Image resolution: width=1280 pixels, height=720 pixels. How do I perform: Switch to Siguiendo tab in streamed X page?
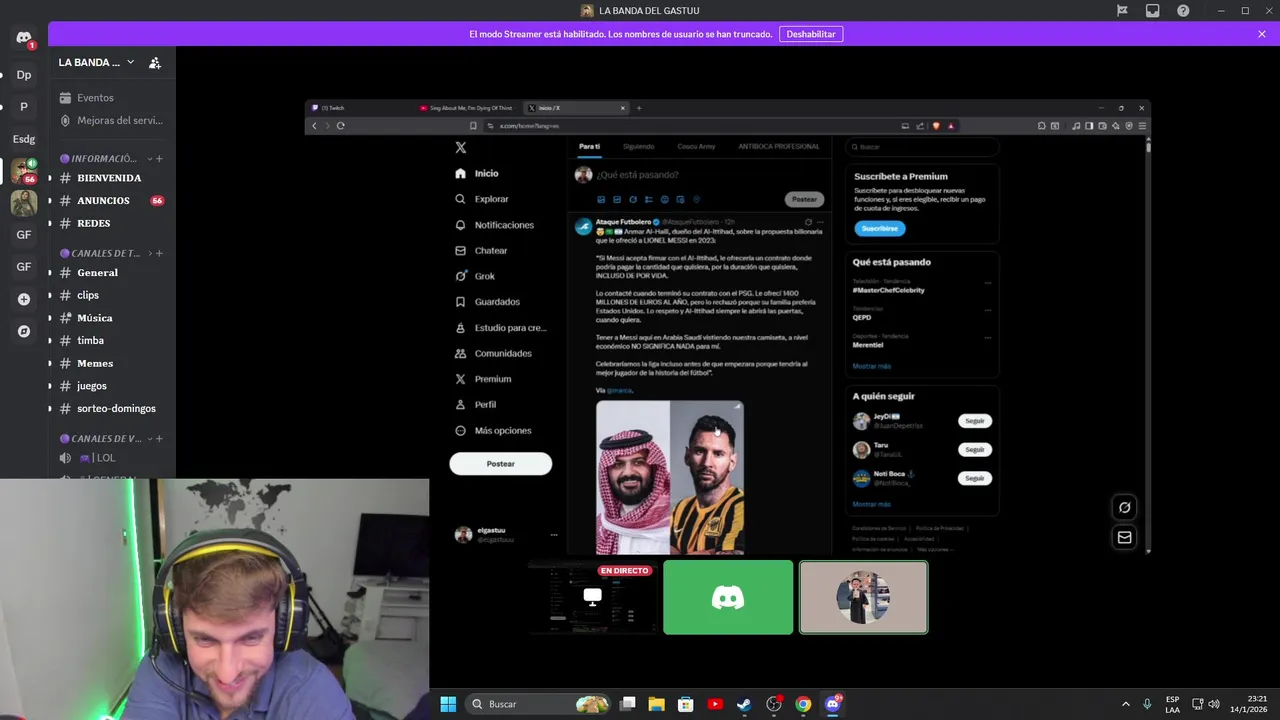point(639,146)
